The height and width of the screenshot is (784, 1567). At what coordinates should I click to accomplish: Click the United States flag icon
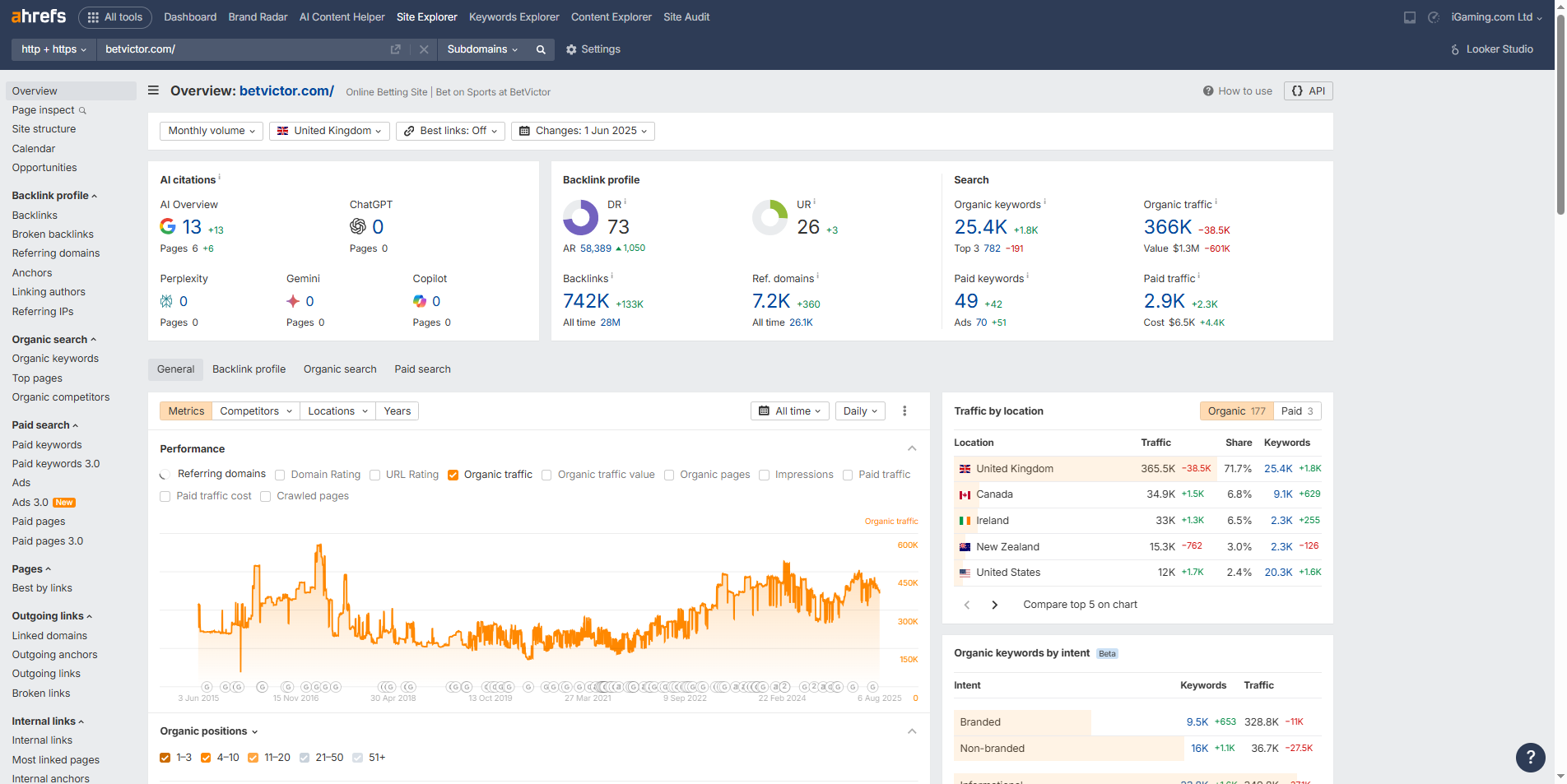(x=965, y=573)
